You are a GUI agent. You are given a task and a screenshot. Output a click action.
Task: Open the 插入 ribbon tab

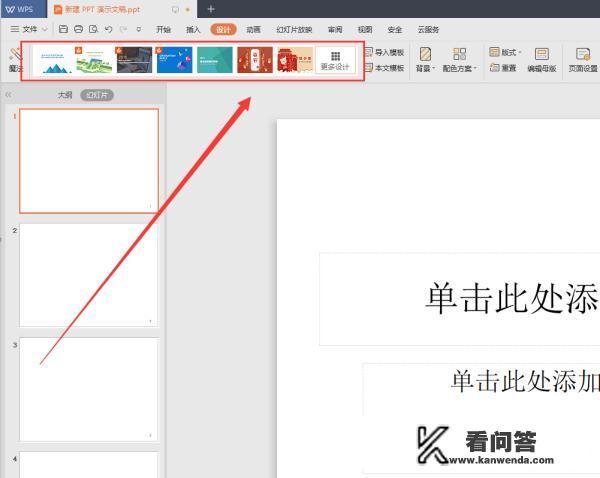(193, 29)
